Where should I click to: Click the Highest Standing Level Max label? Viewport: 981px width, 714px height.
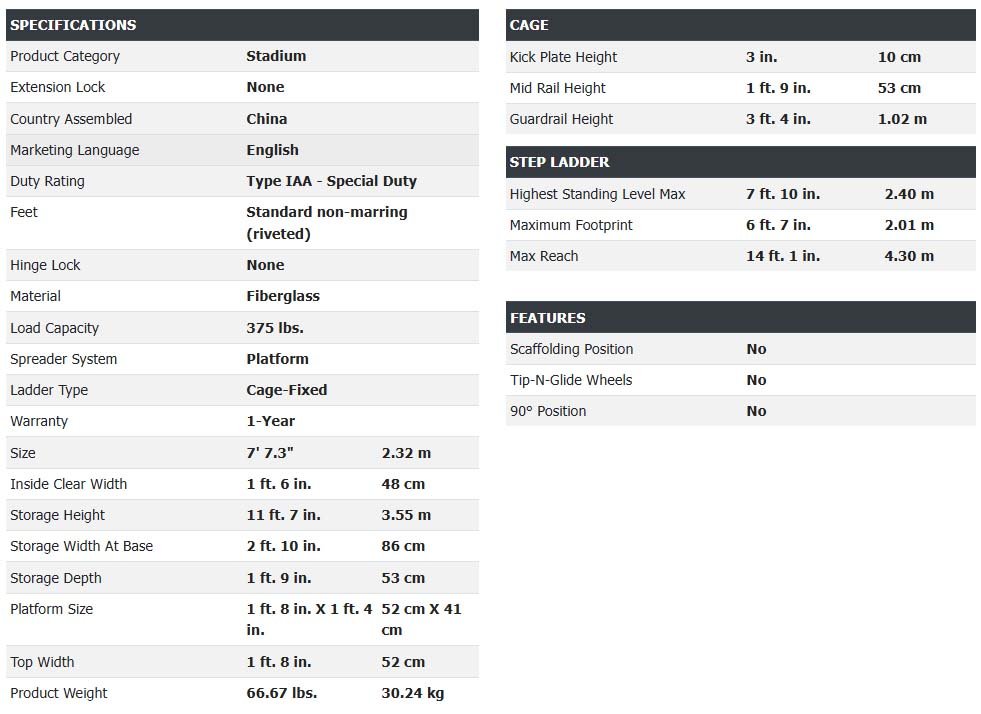point(597,194)
